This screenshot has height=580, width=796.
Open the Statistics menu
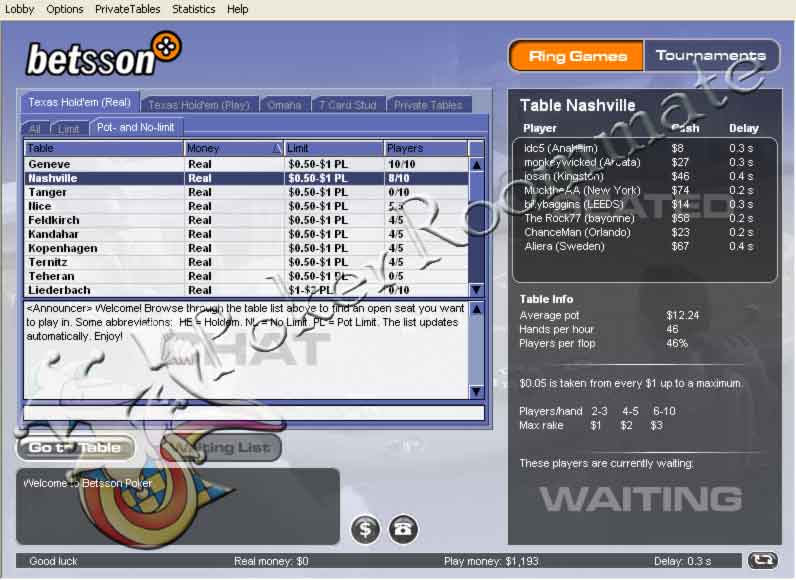pos(193,9)
